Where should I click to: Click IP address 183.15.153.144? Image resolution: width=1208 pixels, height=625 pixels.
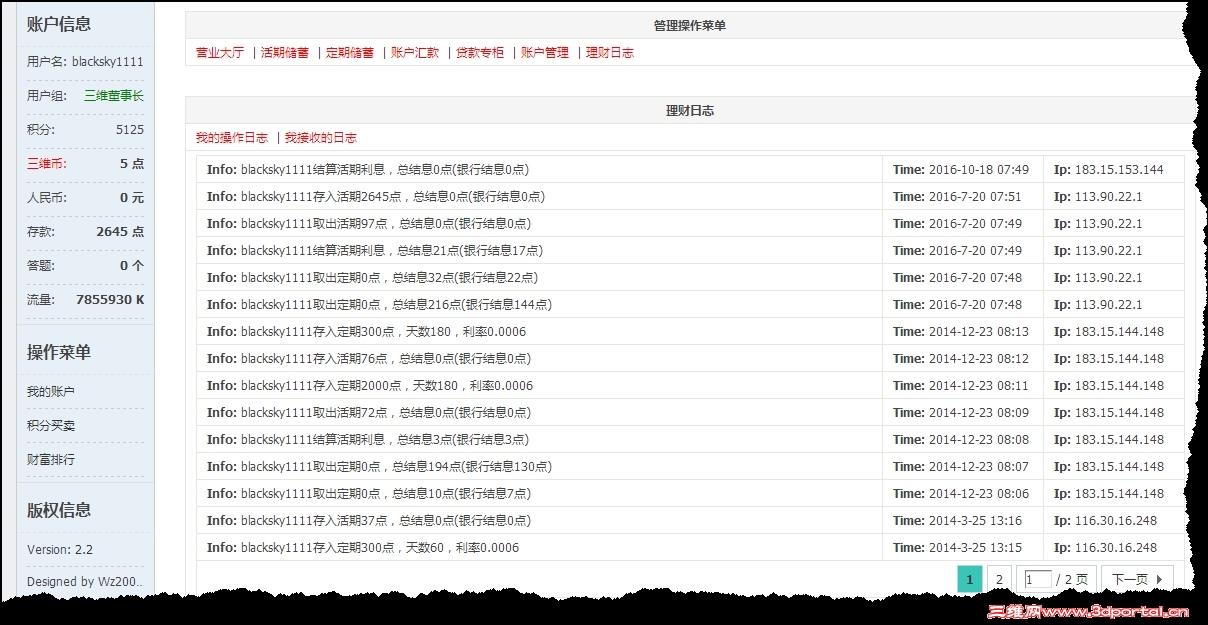[x=1119, y=170]
